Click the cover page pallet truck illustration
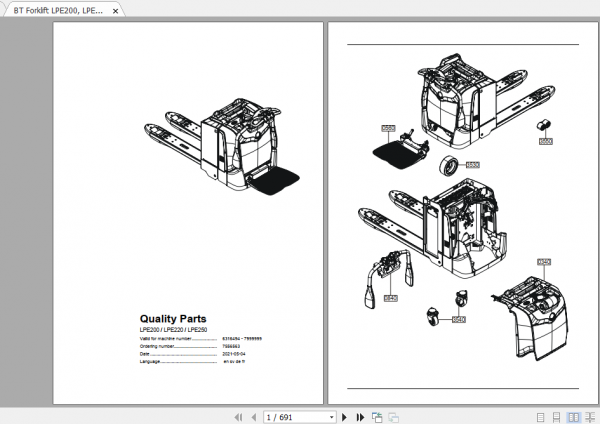Viewport: 600px width, 424px height. point(222,147)
